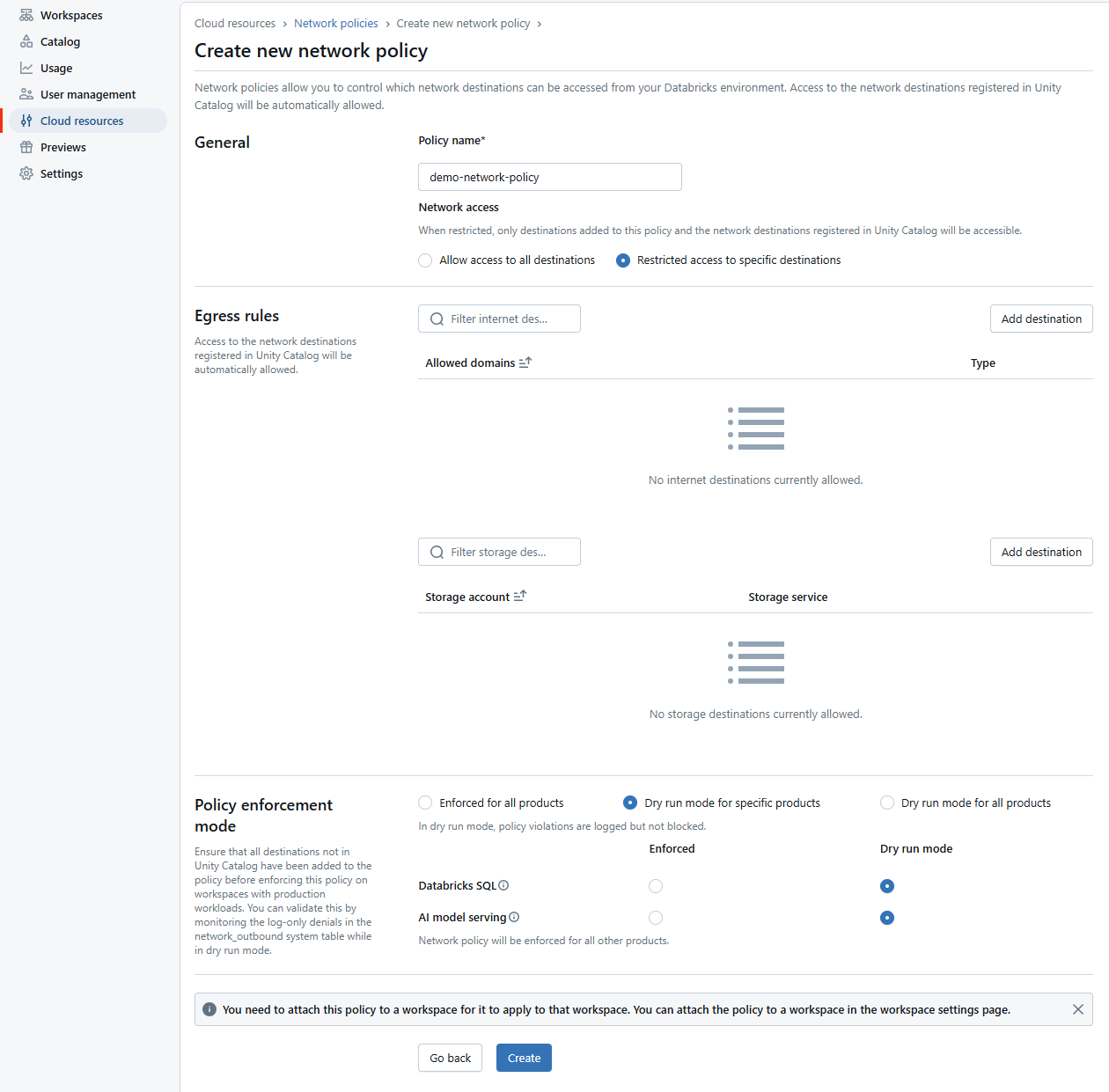The image size is (1109, 1092).
Task: Click the info icon beside AI model serving
Action: click(x=513, y=917)
